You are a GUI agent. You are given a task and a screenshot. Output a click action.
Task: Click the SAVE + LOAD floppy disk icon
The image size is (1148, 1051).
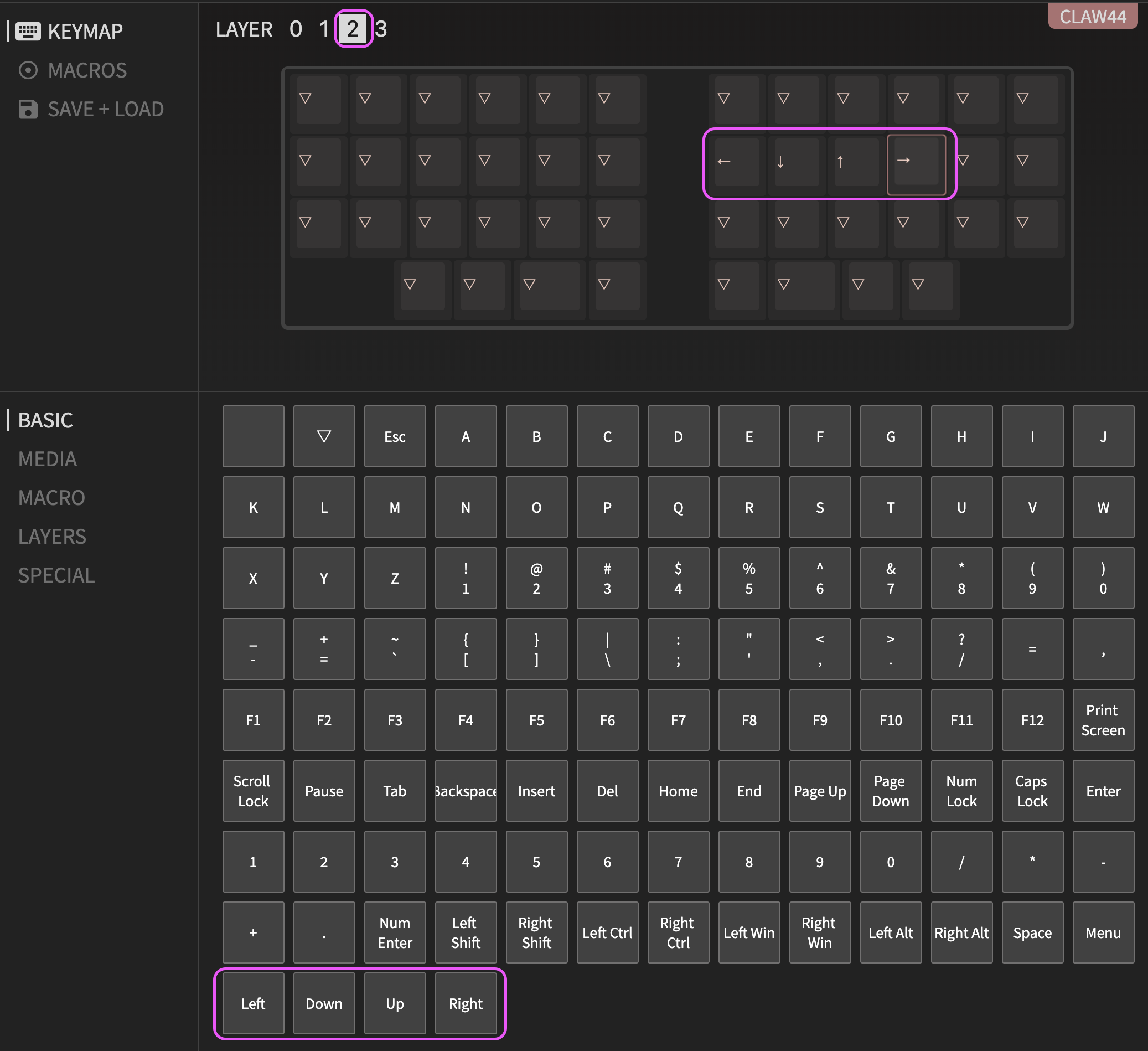27,109
